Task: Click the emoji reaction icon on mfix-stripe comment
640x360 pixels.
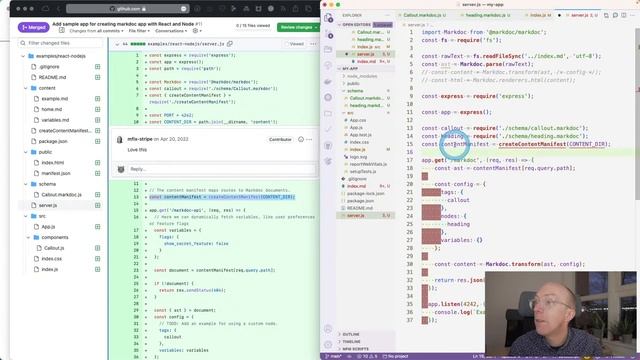Action: pyautogui.click(x=301, y=139)
